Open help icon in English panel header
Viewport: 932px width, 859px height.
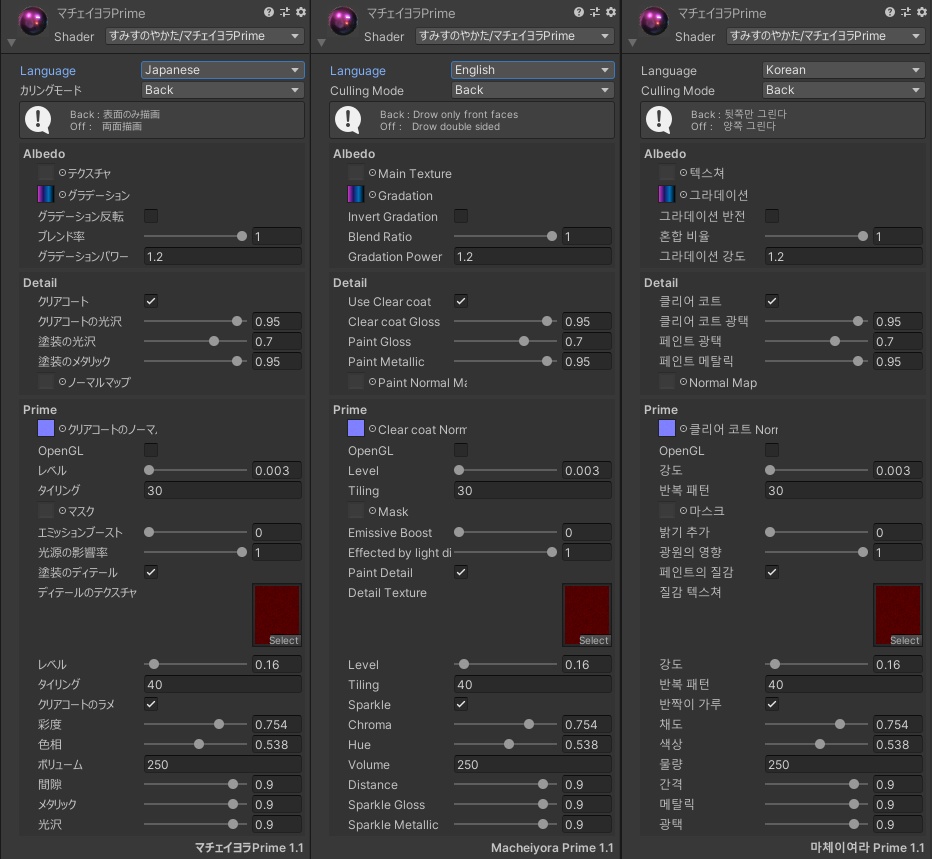coord(579,12)
